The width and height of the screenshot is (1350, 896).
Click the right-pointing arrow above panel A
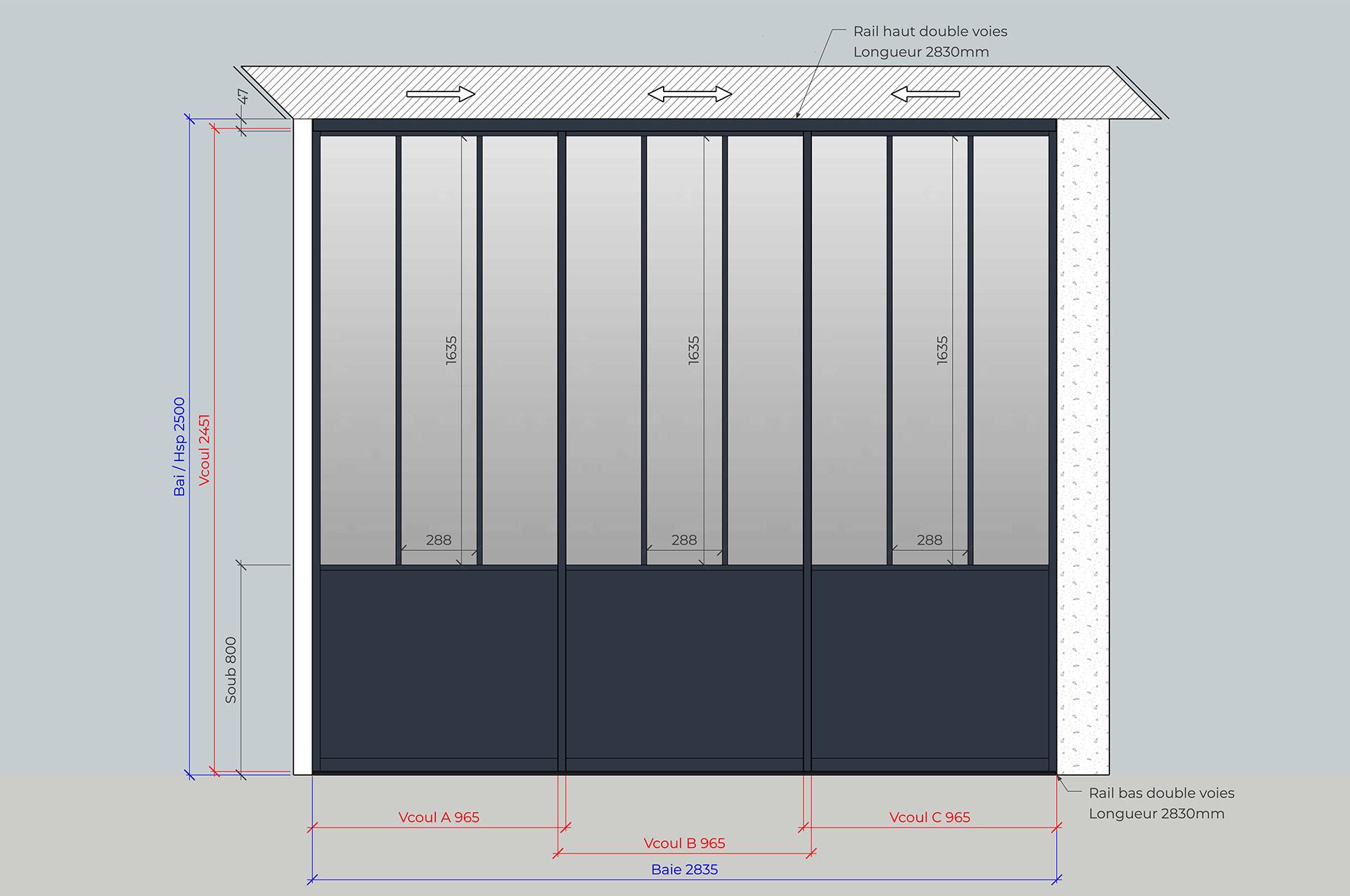pos(441,94)
